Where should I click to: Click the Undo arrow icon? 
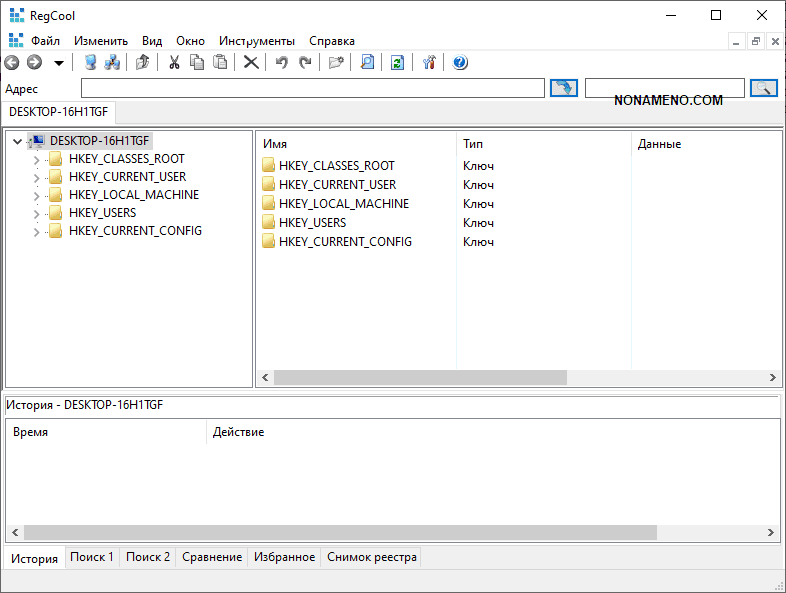click(x=282, y=62)
